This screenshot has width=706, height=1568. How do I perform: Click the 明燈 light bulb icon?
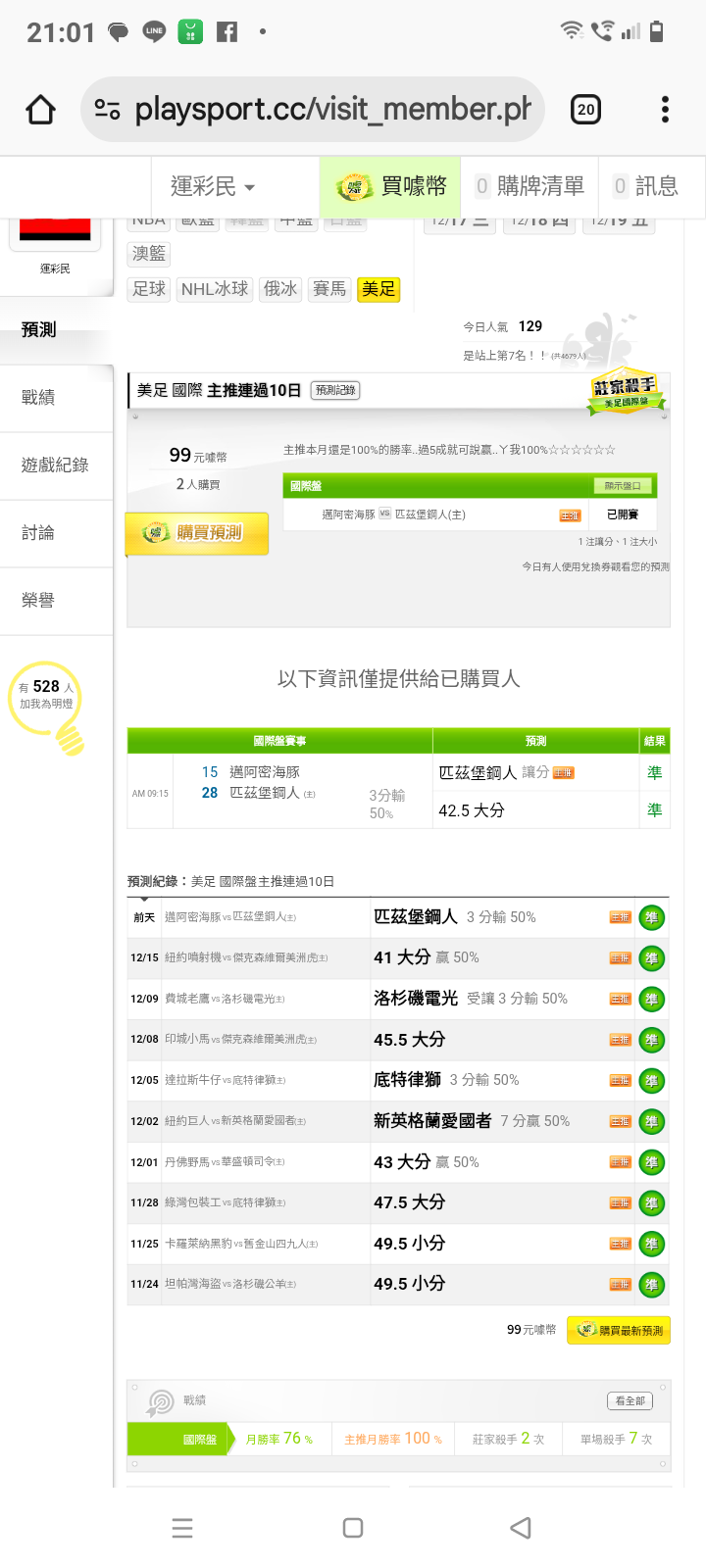(x=47, y=706)
